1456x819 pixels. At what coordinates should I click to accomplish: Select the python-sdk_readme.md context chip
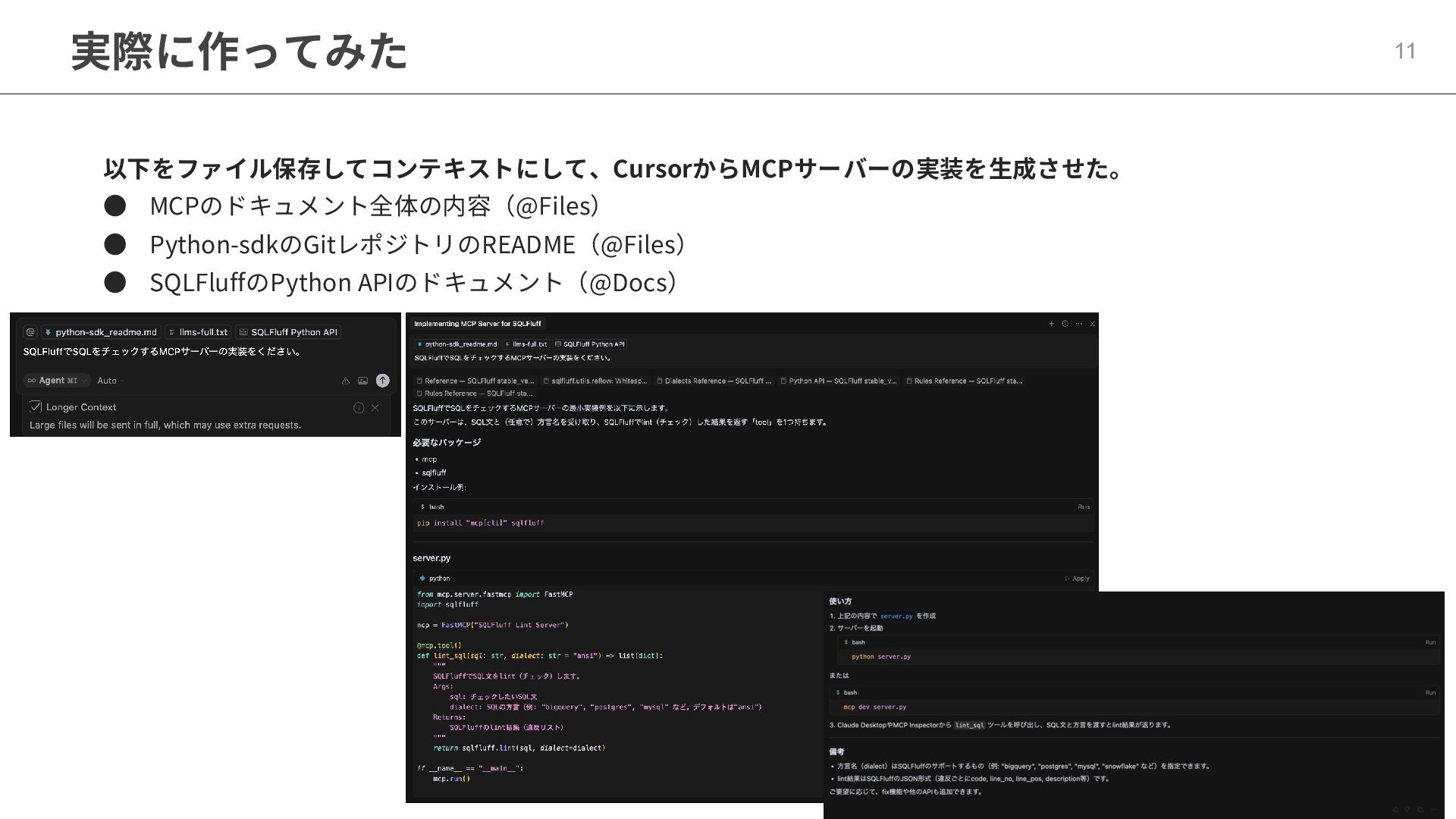click(x=101, y=332)
